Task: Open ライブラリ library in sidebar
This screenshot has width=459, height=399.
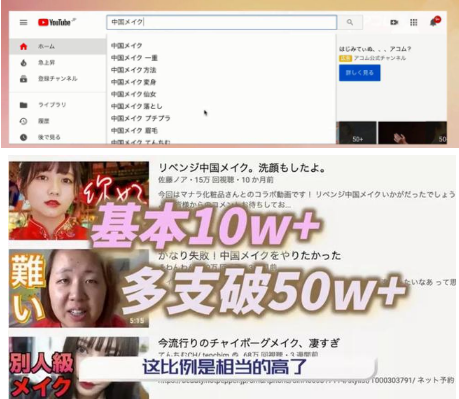Action: pos(57,105)
